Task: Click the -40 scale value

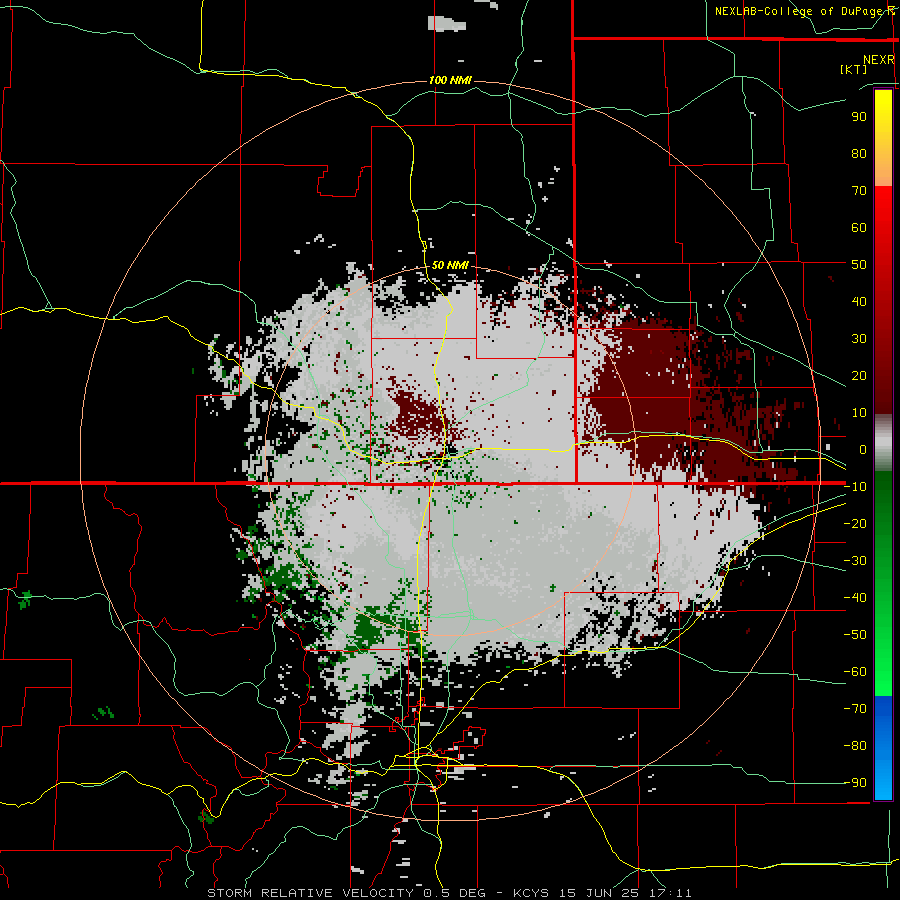Action: click(x=855, y=598)
